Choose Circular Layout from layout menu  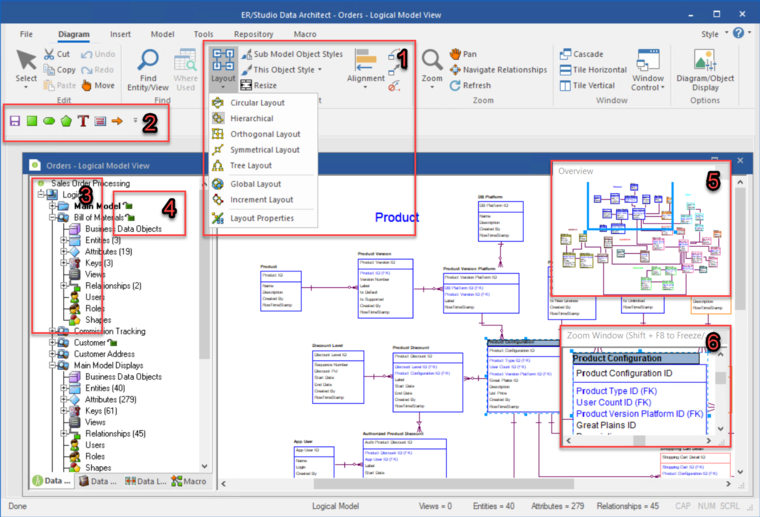(257, 103)
